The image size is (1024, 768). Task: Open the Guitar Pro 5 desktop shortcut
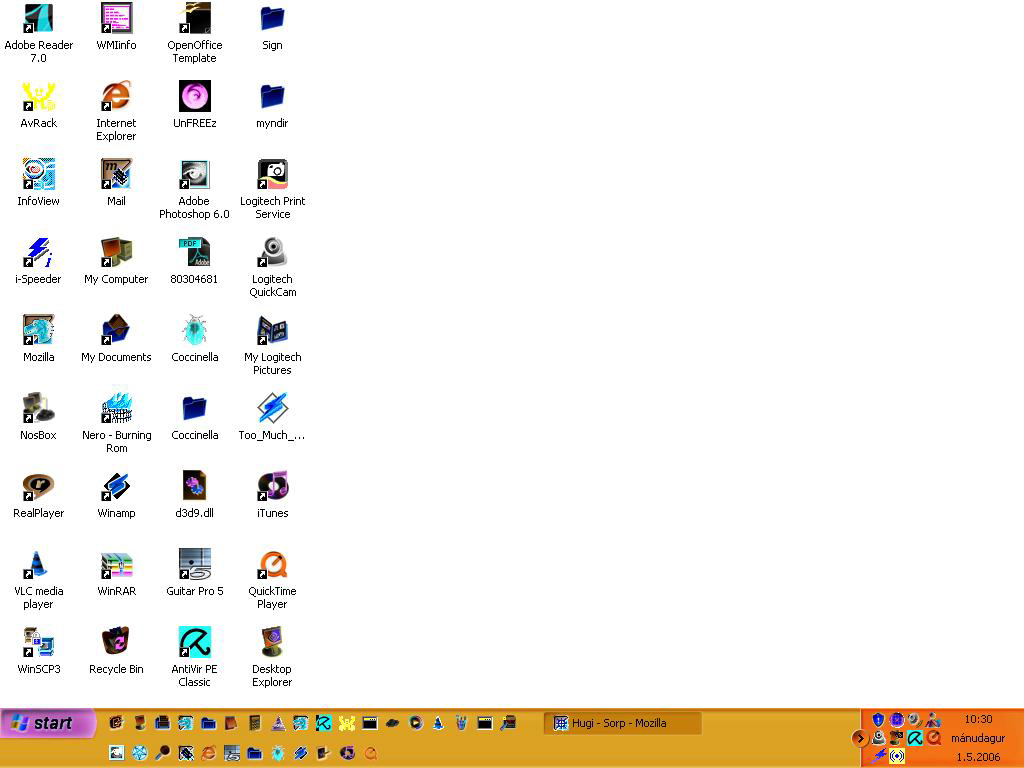[x=195, y=573]
